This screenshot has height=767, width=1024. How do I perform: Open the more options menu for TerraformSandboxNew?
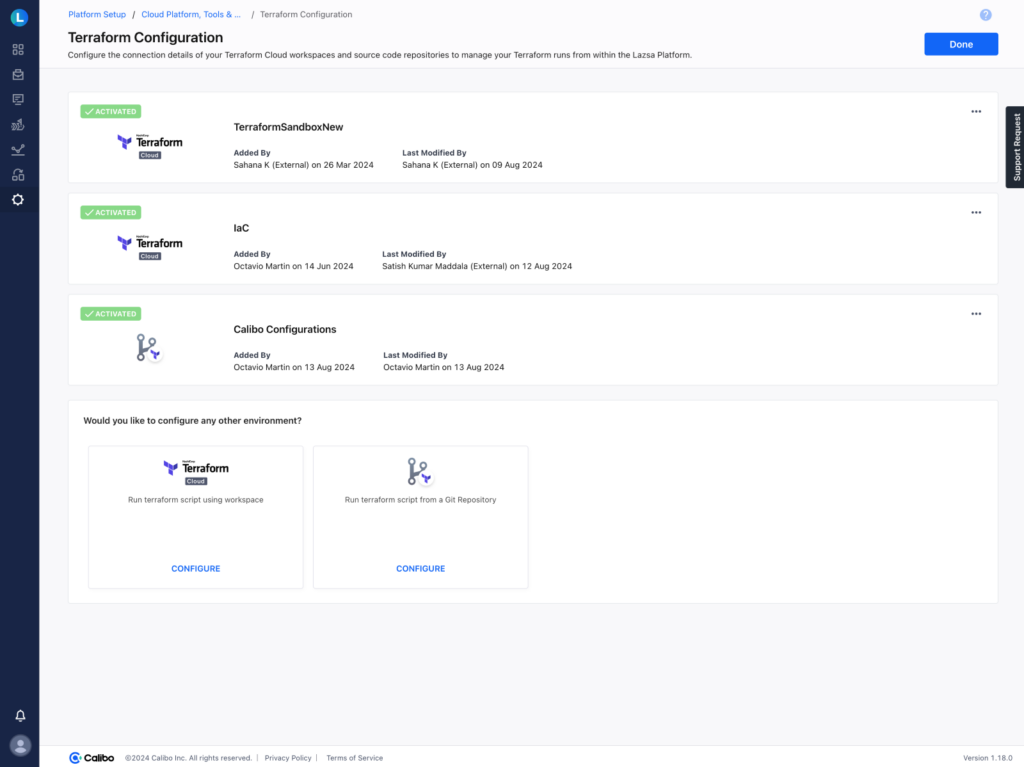(x=976, y=111)
